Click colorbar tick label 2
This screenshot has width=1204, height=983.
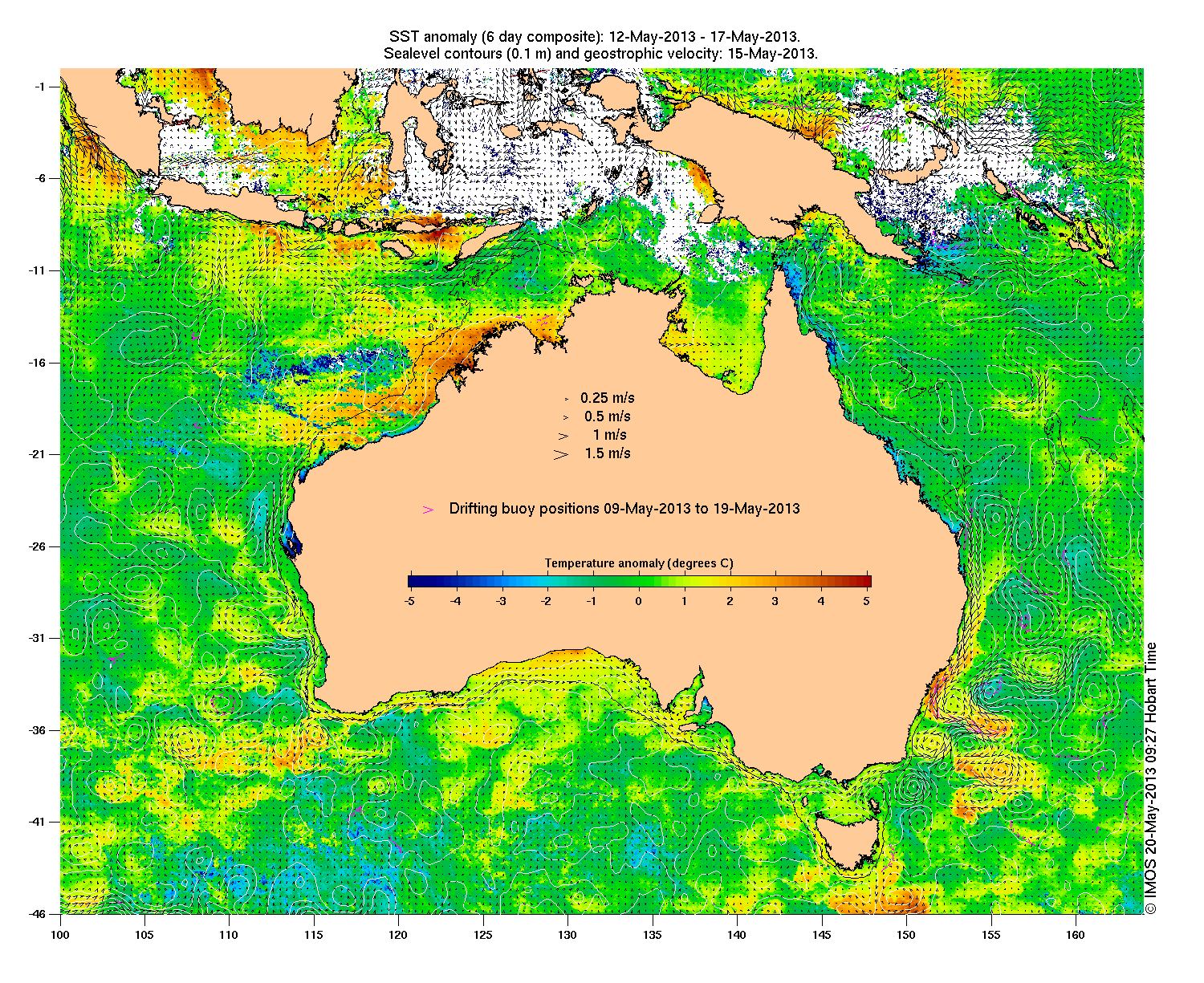[x=730, y=600]
